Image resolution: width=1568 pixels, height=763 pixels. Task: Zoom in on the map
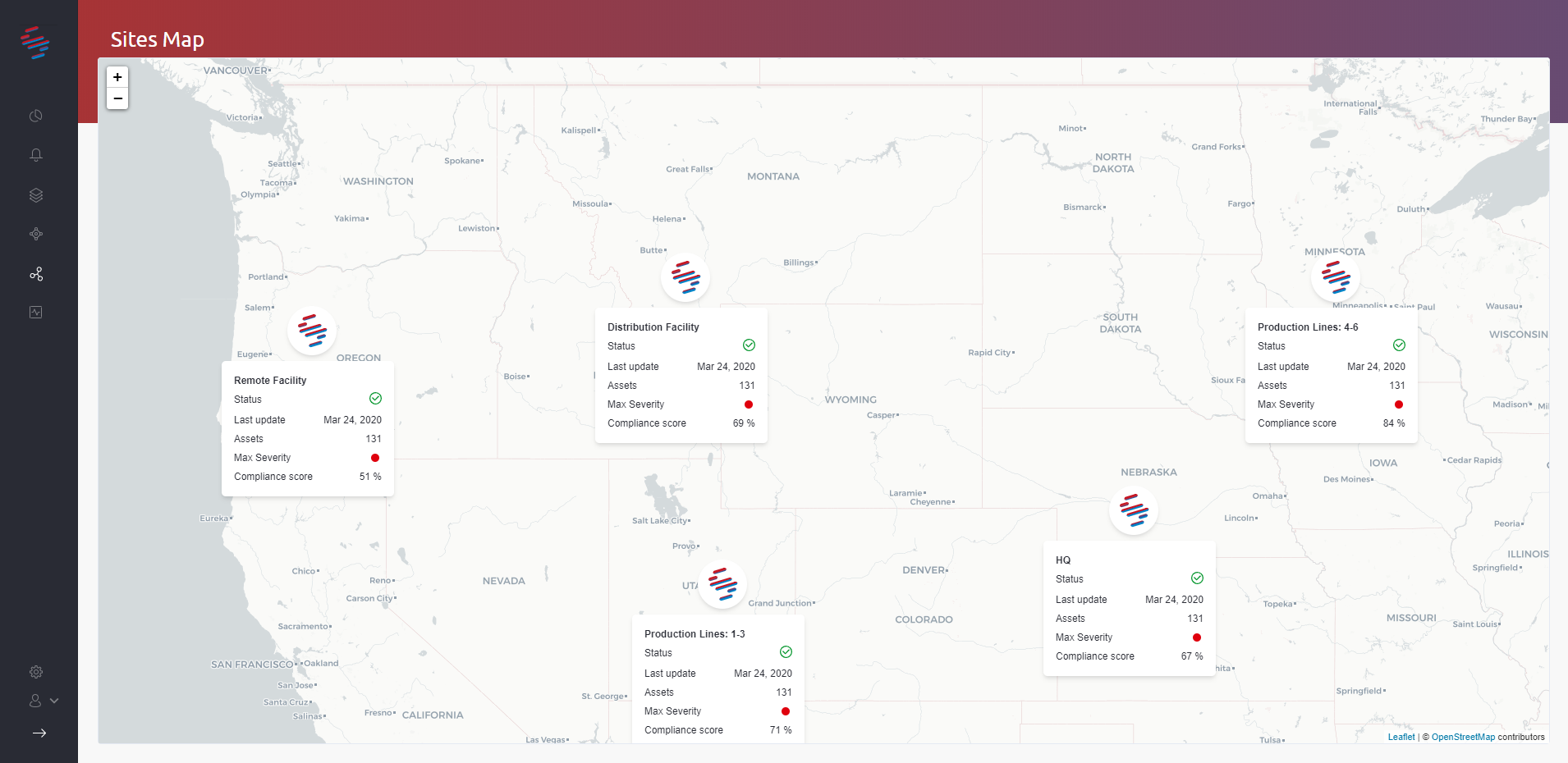click(117, 77)
